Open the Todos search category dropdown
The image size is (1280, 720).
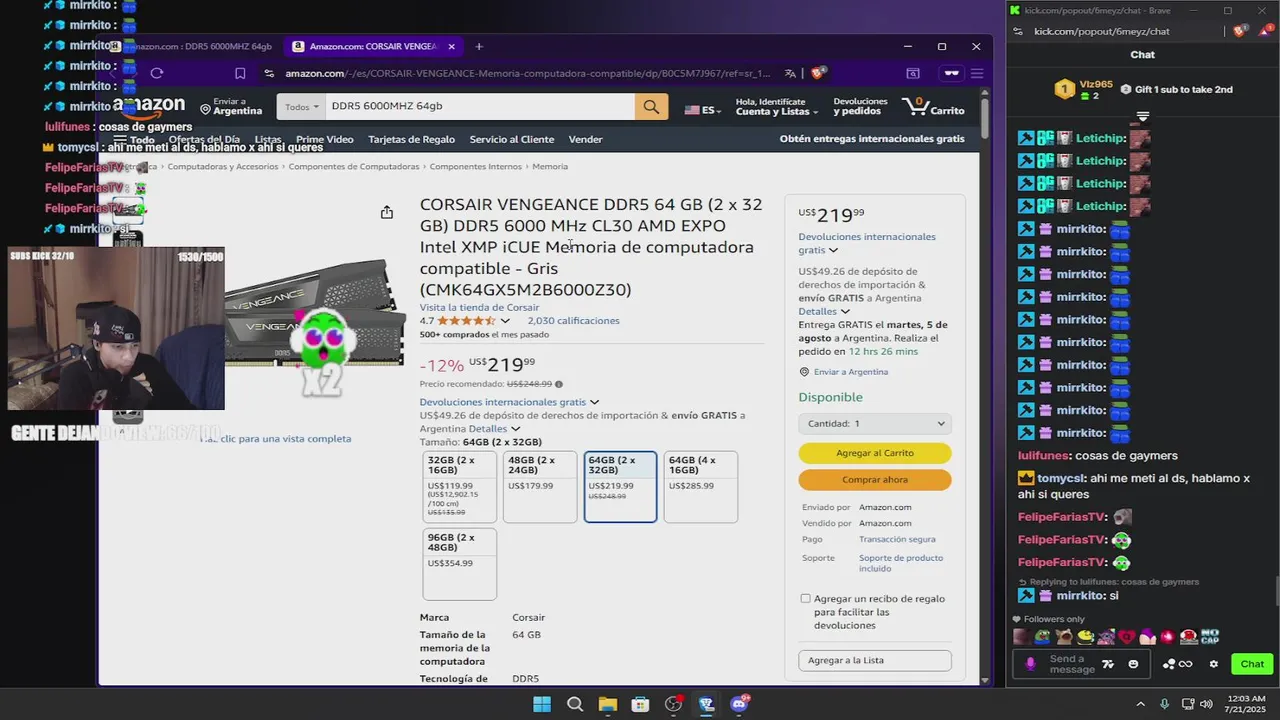coord(301,106)
